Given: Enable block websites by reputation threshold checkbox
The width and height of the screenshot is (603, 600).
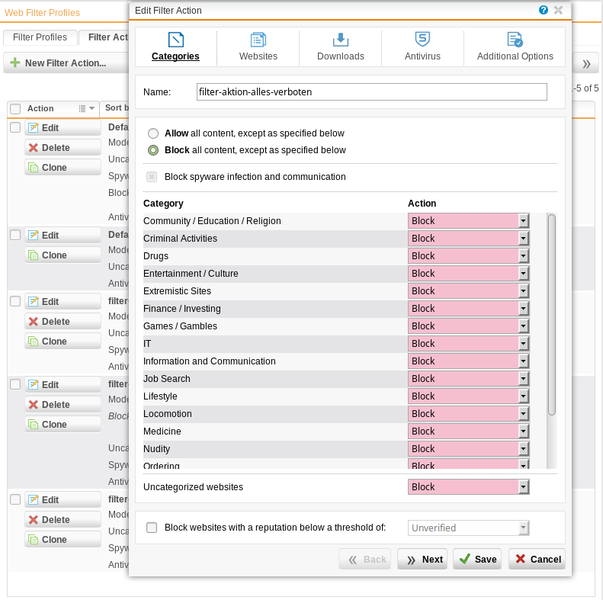Looking at the screenshot, I should coord(152,527).
